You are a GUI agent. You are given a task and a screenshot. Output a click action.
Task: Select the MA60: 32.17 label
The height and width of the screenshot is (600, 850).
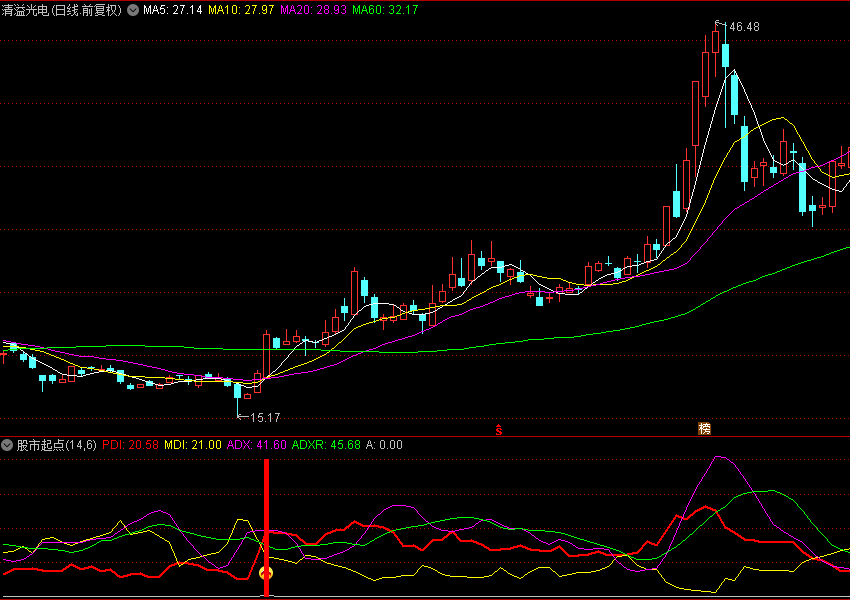385,10
